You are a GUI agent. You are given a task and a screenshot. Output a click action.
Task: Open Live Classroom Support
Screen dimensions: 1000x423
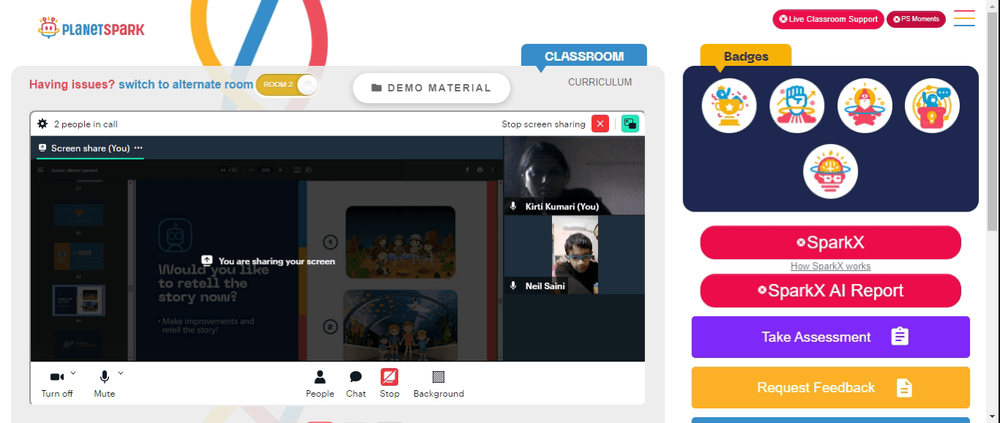(828, 19)
